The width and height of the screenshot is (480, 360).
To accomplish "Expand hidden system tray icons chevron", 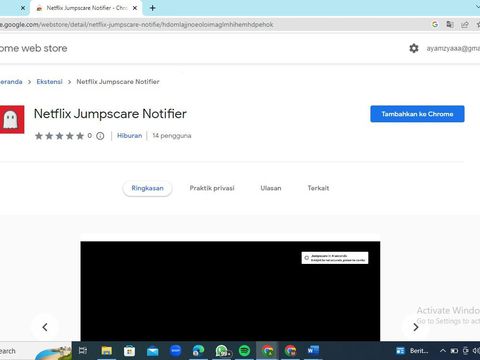I will [443, 351].
